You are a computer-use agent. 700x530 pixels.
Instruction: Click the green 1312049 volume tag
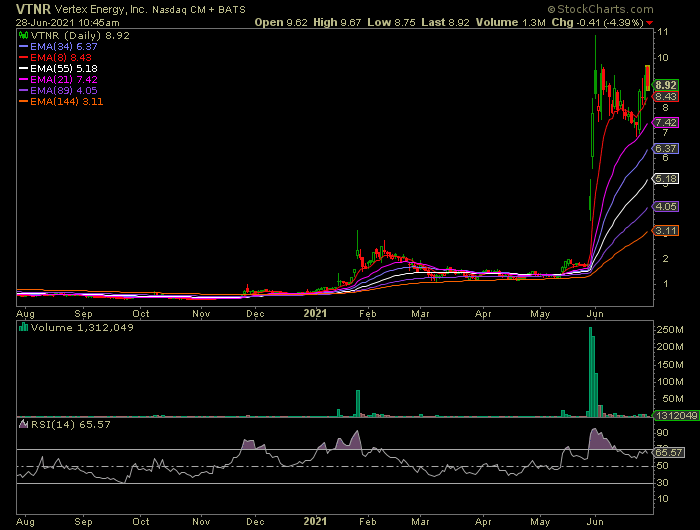pos(676,416)
